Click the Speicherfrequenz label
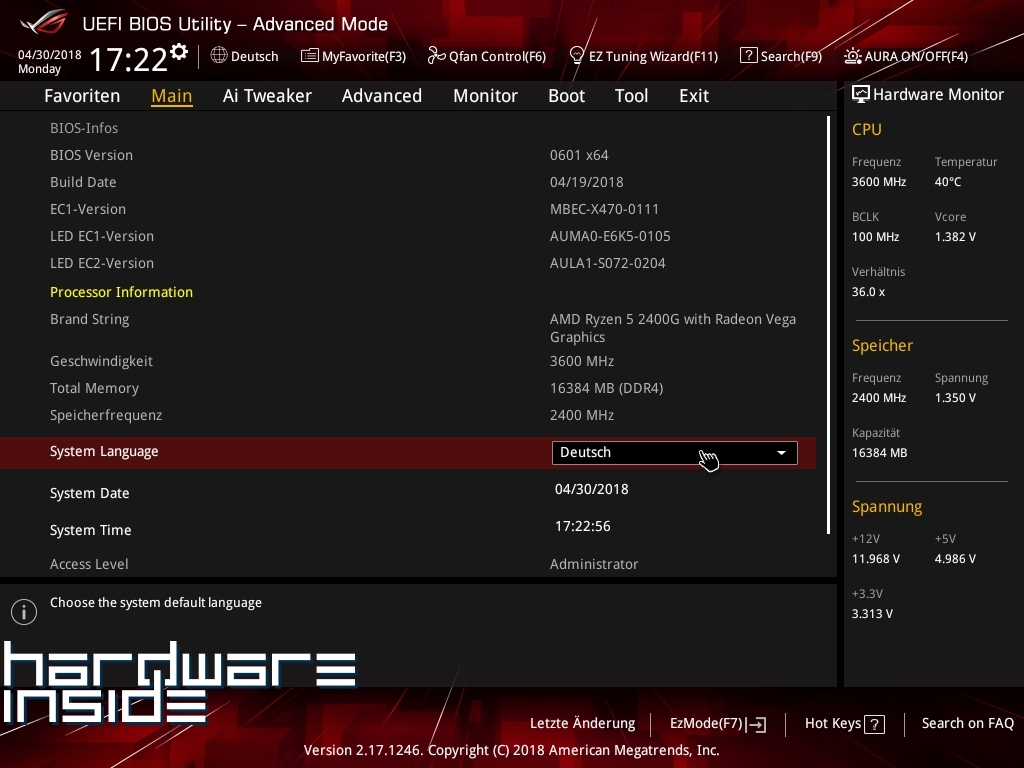Viewport: 1024px width, 768px height. 106,415
